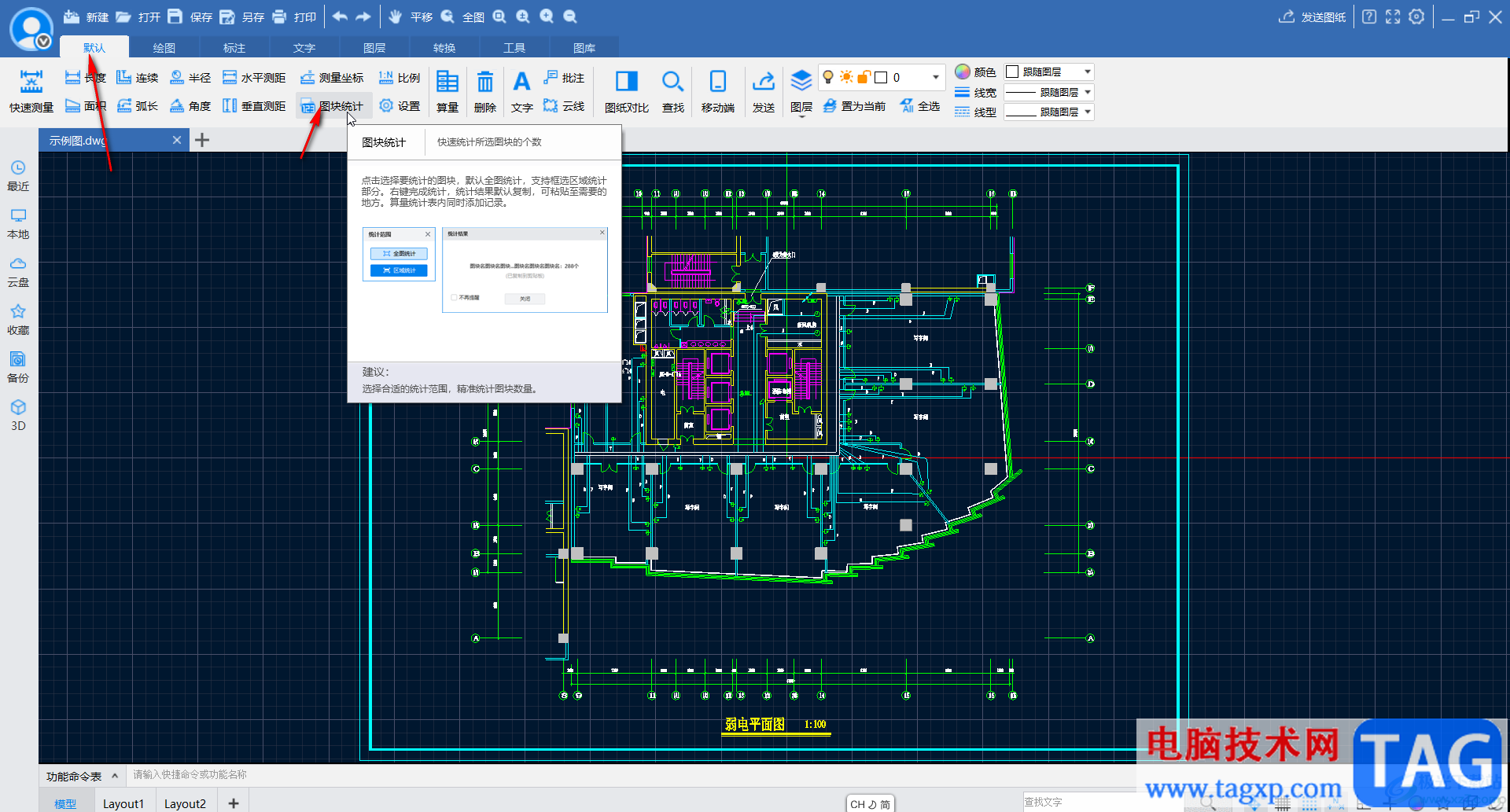Expand the 功能命令表 command list
Image resolution: width=1510 pixels, height=812 pixels.
(82, 776)
